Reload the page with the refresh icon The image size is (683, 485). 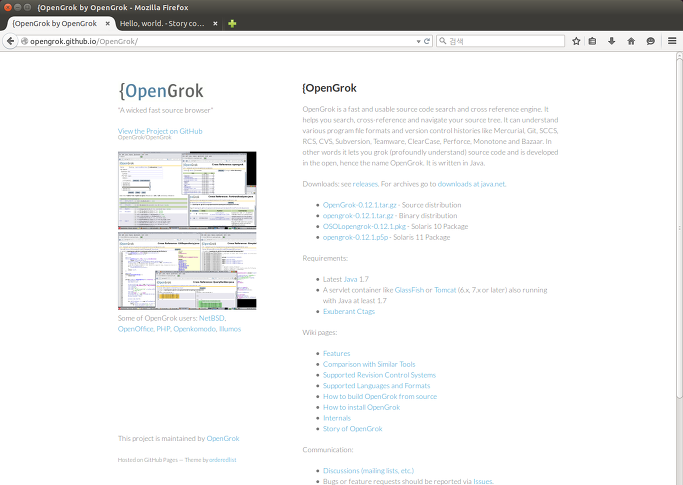427,41
